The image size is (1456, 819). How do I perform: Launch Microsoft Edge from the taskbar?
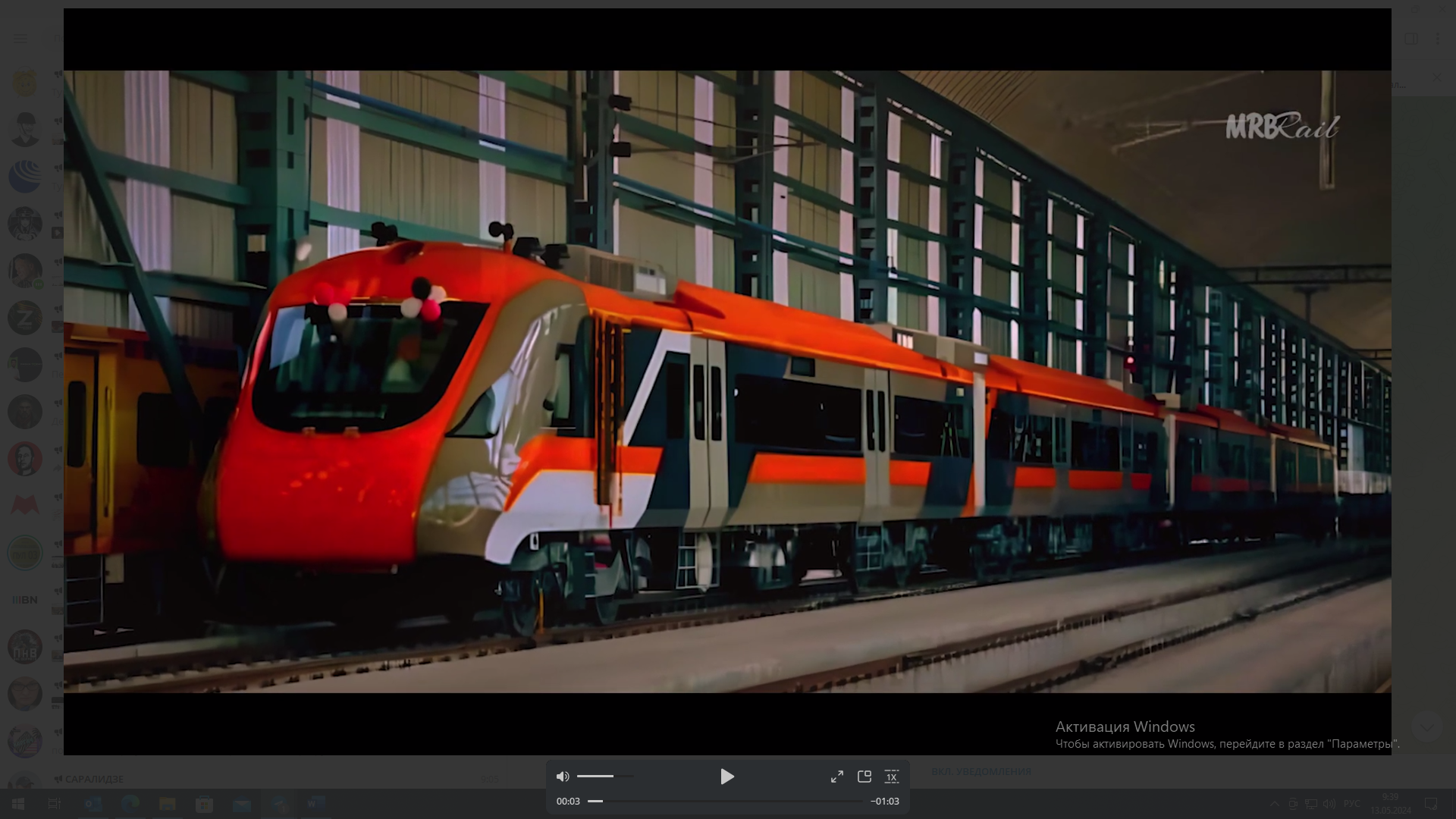130,804
